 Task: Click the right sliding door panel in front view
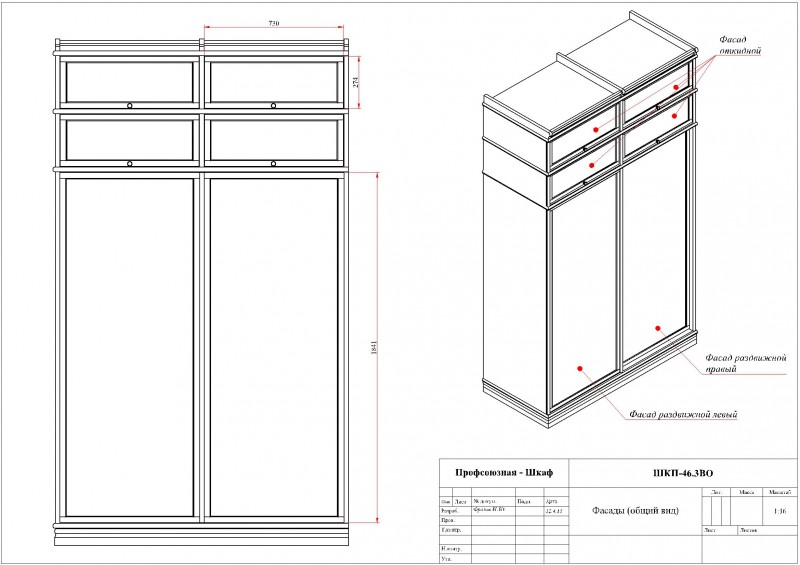(x=274, y=347)
